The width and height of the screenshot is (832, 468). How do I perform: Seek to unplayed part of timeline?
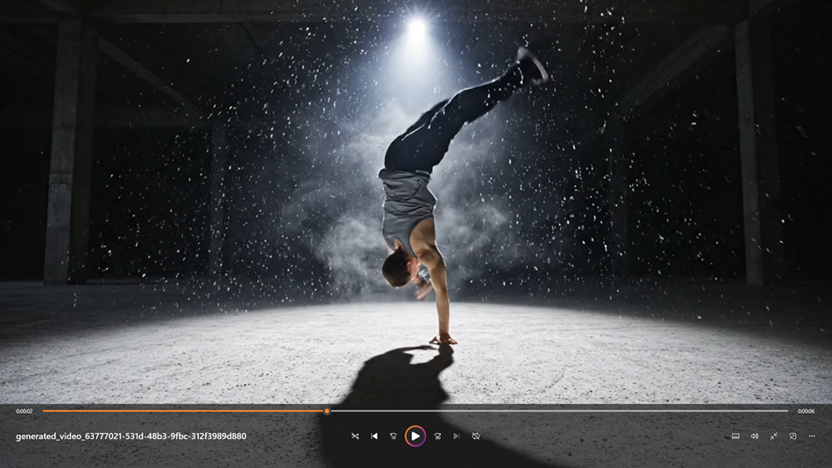(559, 411)
